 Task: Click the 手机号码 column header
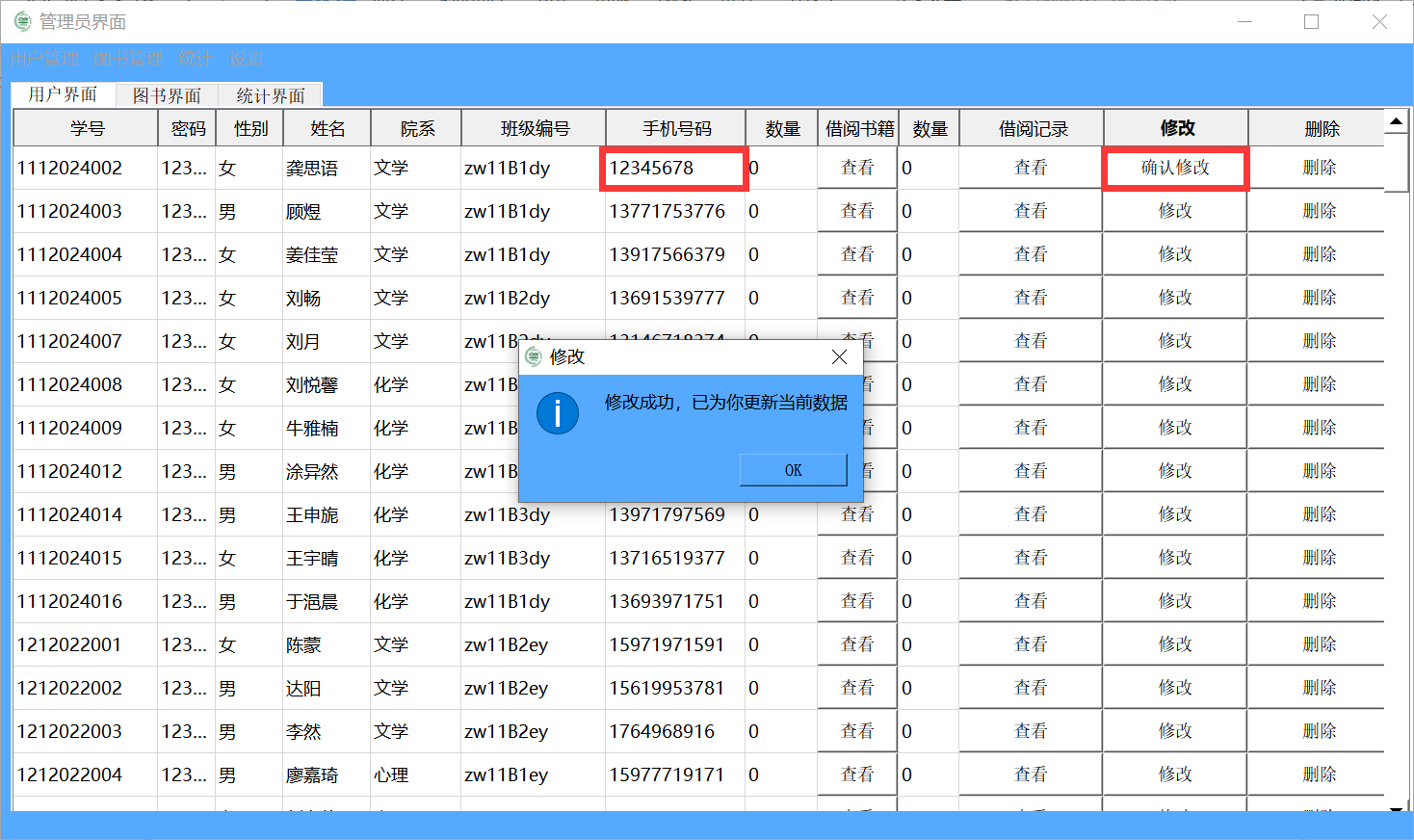676,128
